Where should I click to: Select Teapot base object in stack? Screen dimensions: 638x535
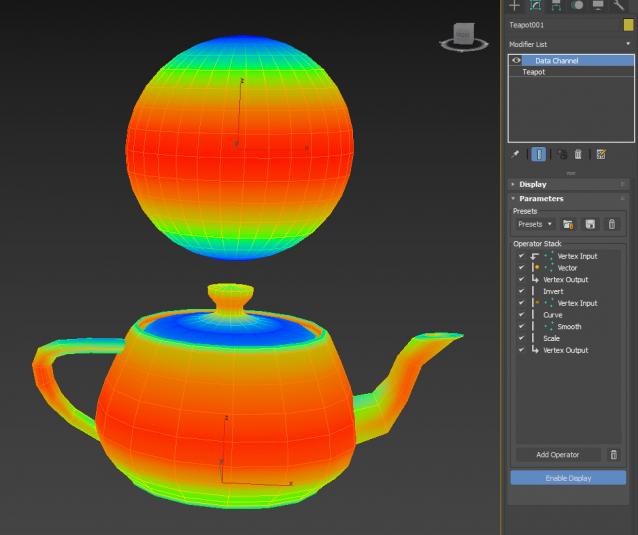[534, 72]
